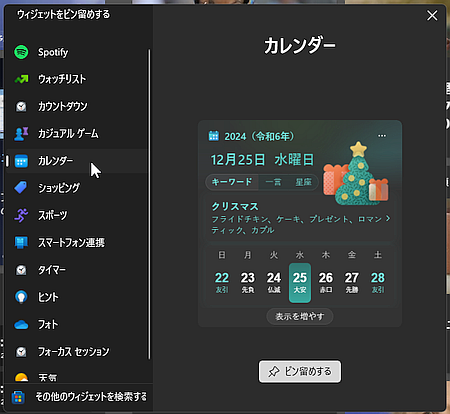Select highlighted date 25 大安
This screenshot has width=450, height=414.
pyautogui.click(x=300, y=282)
